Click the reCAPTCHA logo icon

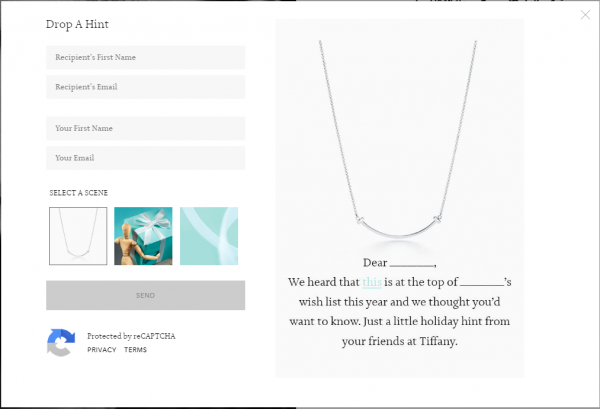[x=61, y=342]
